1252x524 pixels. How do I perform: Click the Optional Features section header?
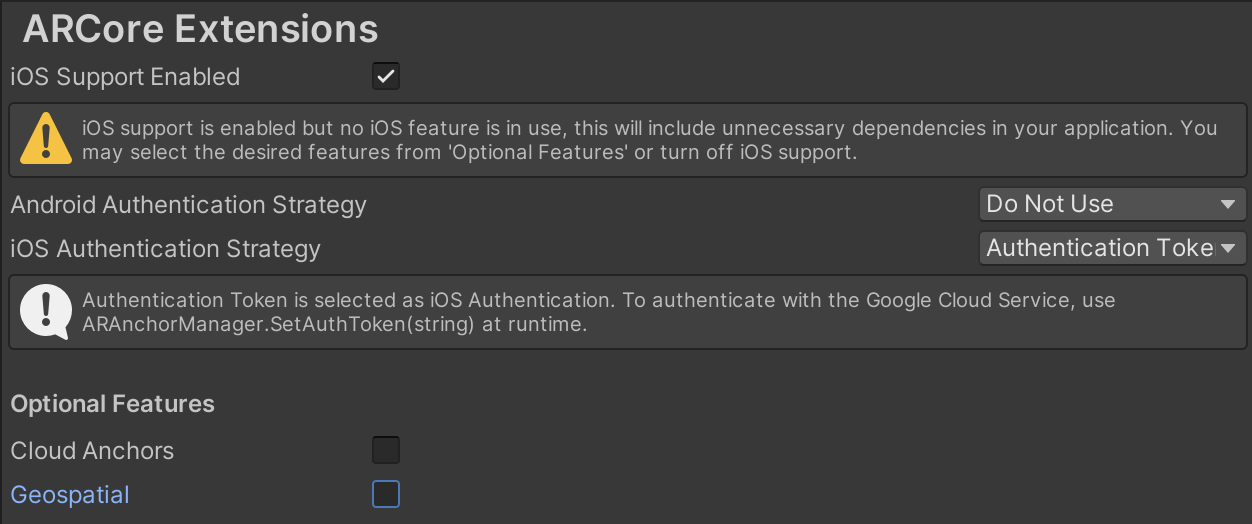click(x=112, y=404)
